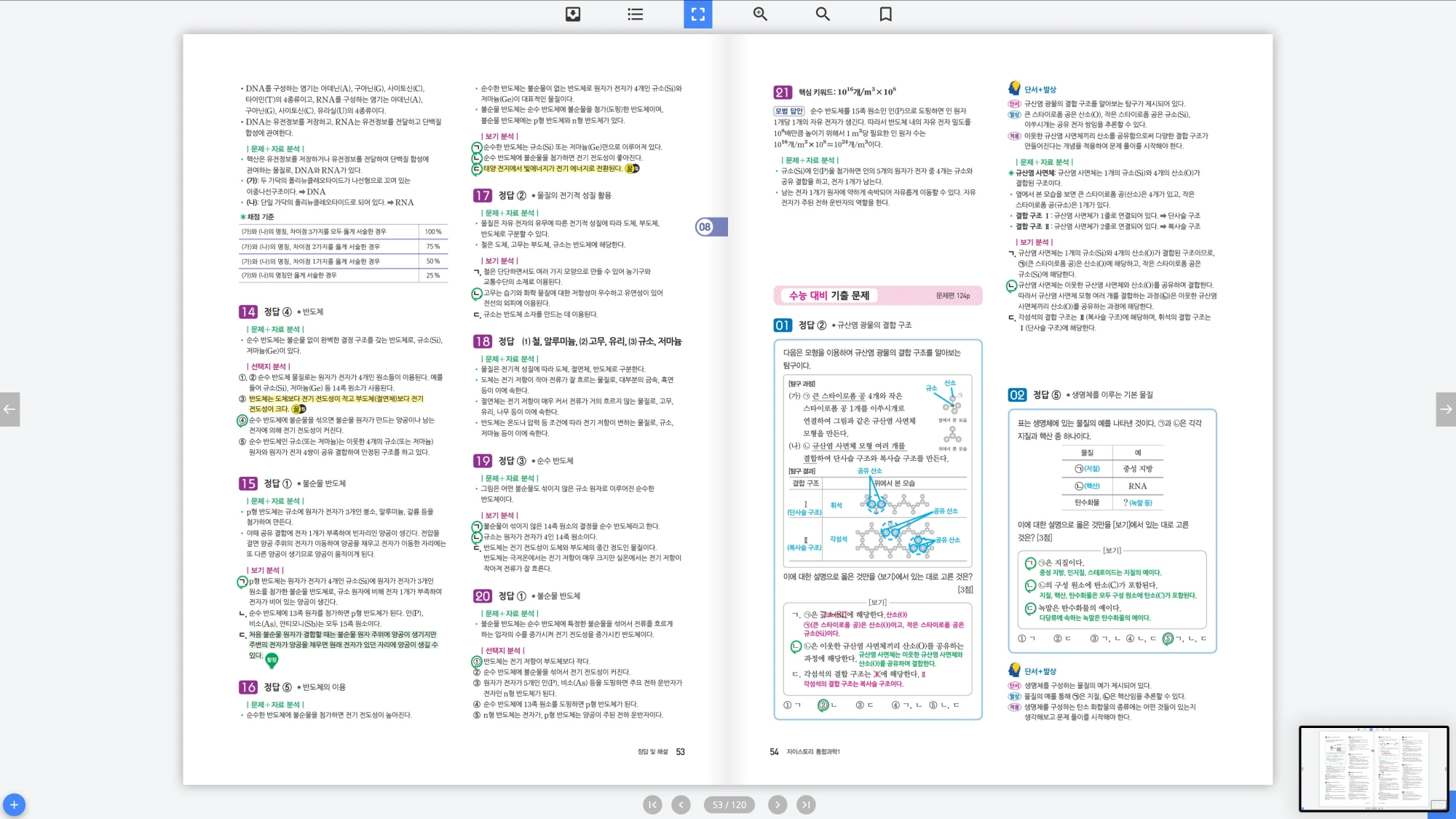Jump to the last page button
The image size is (1456, 819).
805,804
